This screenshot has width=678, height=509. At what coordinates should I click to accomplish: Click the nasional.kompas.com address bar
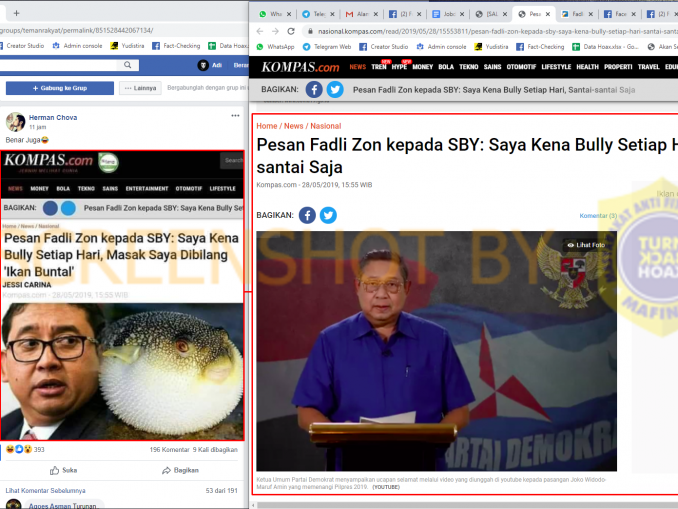[489, 32]
